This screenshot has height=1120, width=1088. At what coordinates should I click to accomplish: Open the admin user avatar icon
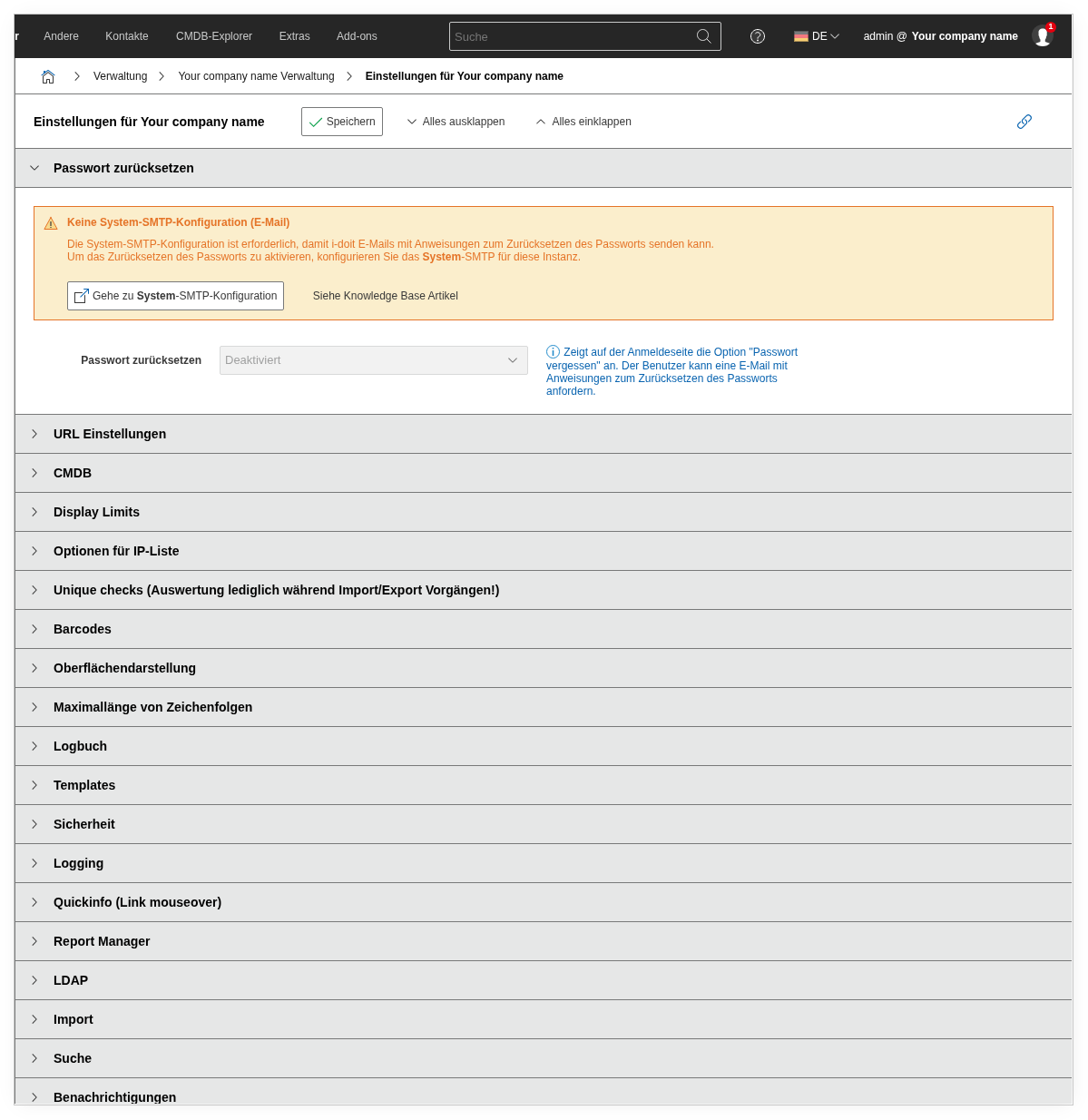click(x=1043, y=36)
